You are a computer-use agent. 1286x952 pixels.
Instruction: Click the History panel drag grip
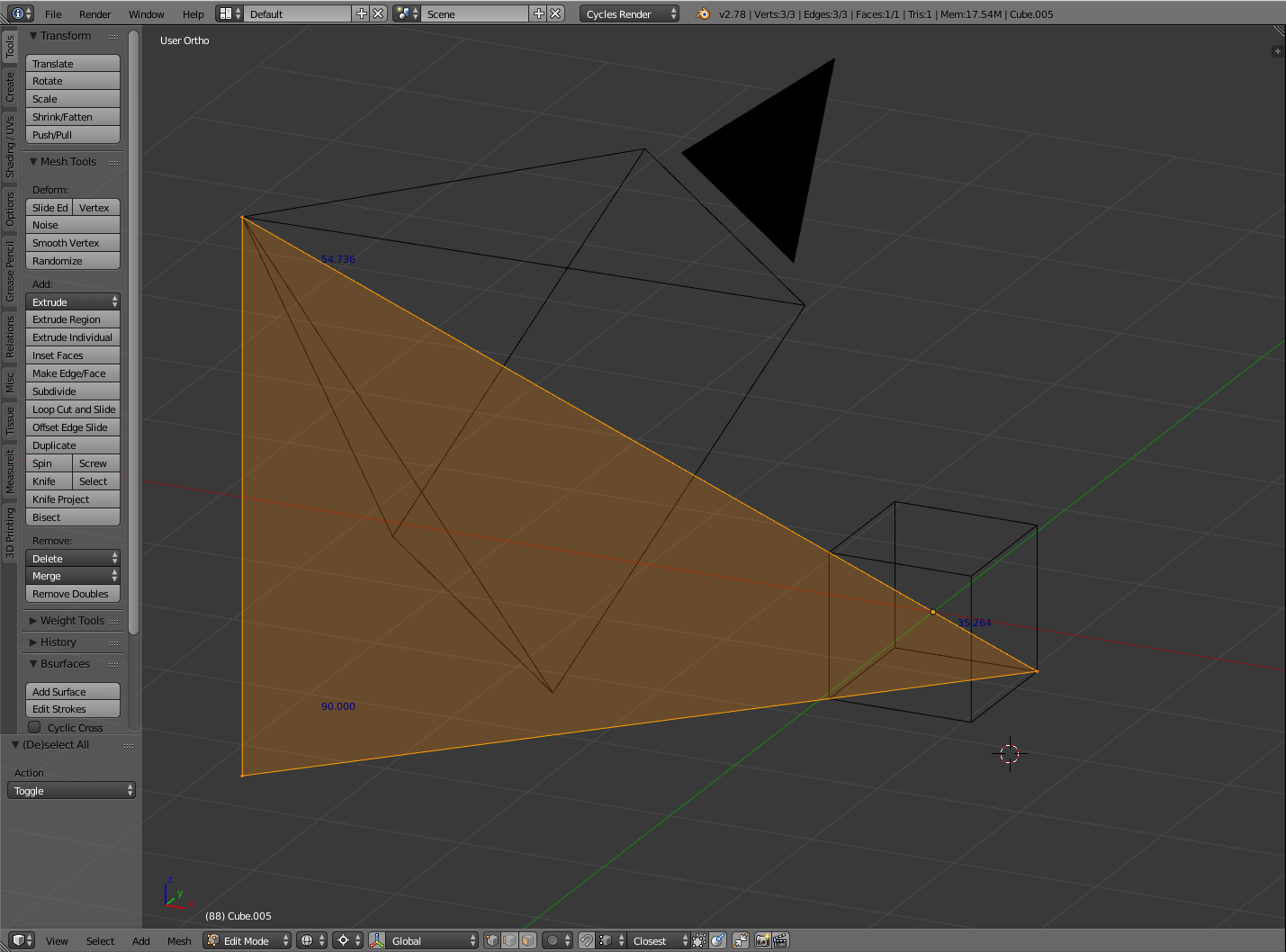[x=113, y=642]
